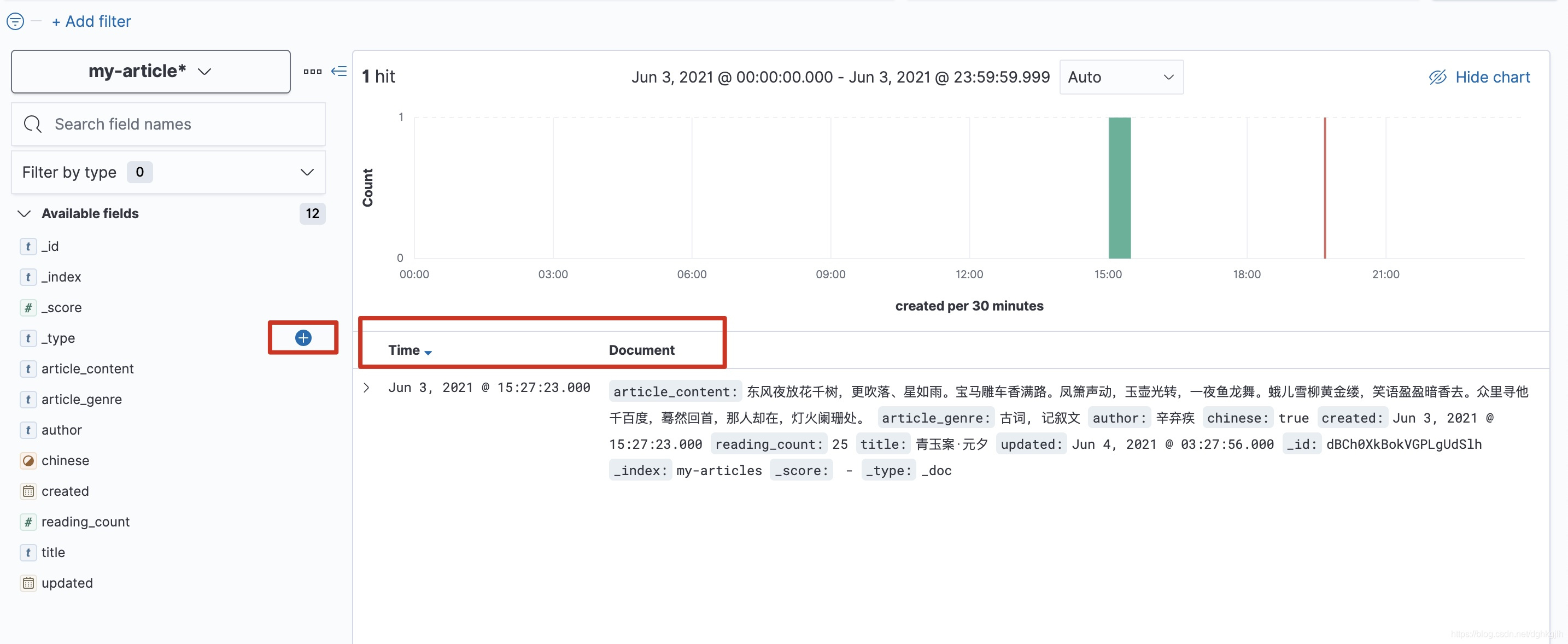Select the _id field's text type icon
Viewport: 1568px width, 644px height.
[x=28, y=246]
